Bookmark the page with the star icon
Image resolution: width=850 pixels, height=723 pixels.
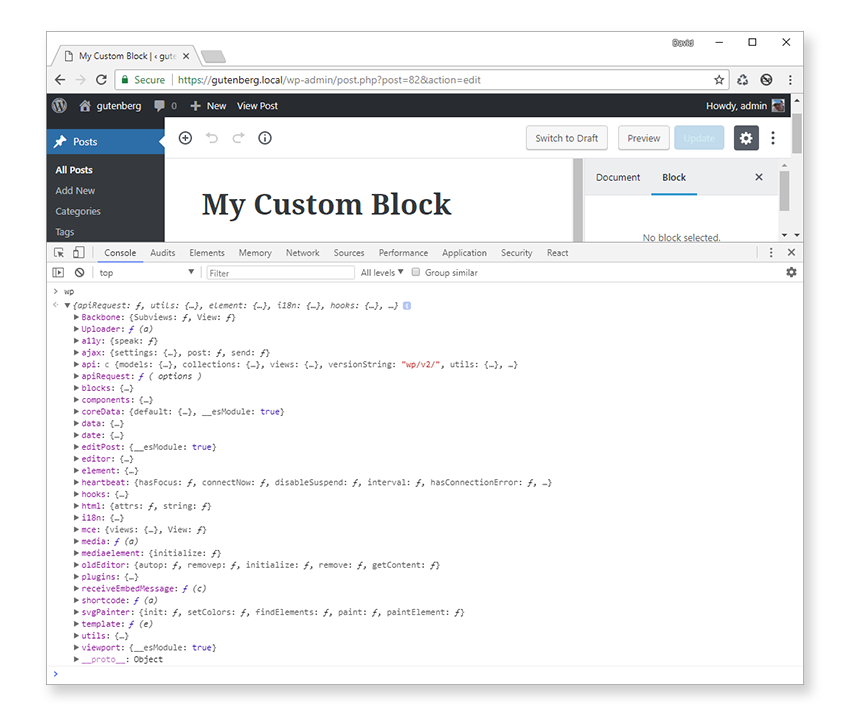(719, 80)
